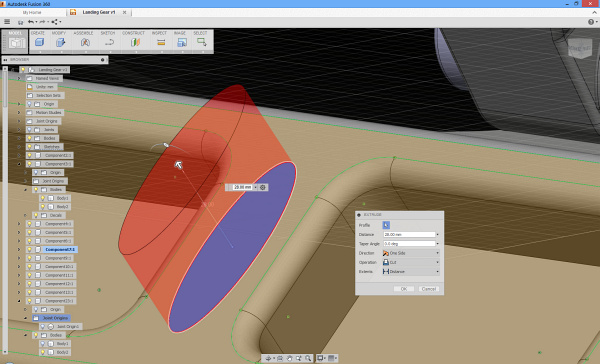Switch to the Landing Gear v1 tab
Image resolution: width=600 pixels, height=364 pixels.
coord(99,12)
